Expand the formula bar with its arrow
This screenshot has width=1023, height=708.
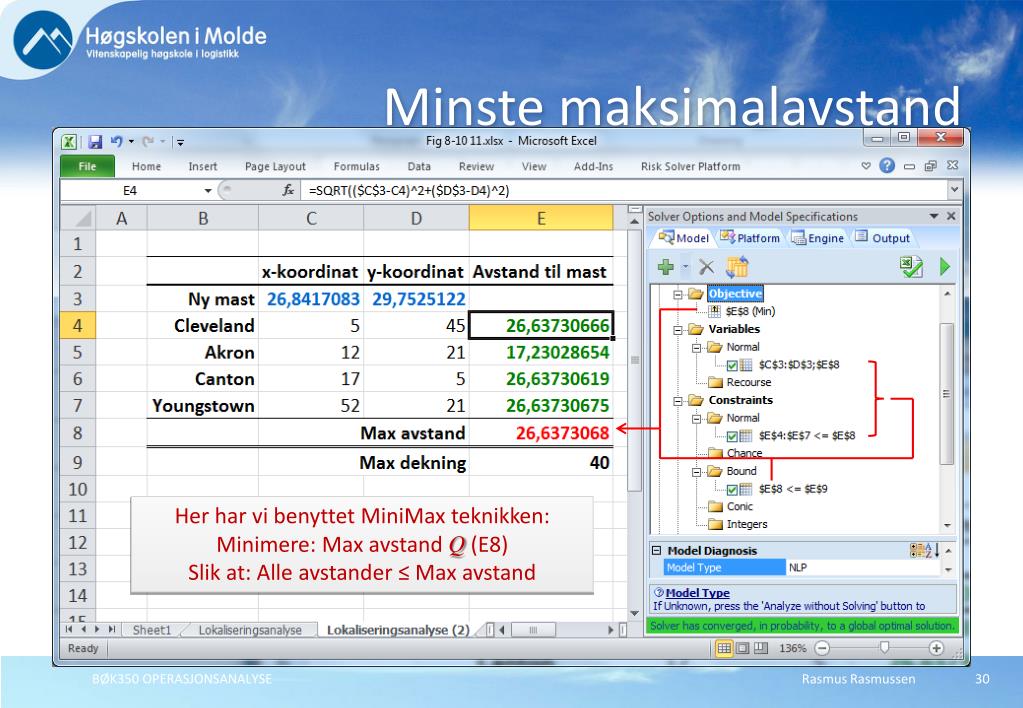pos(954,190)
